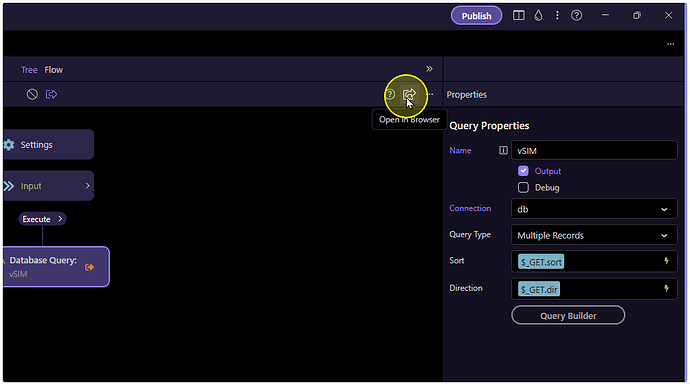The height and width of the screenshot is (384, 690).
Task: Enable the Debug checkbox
Action: click(x=523, y=187)
